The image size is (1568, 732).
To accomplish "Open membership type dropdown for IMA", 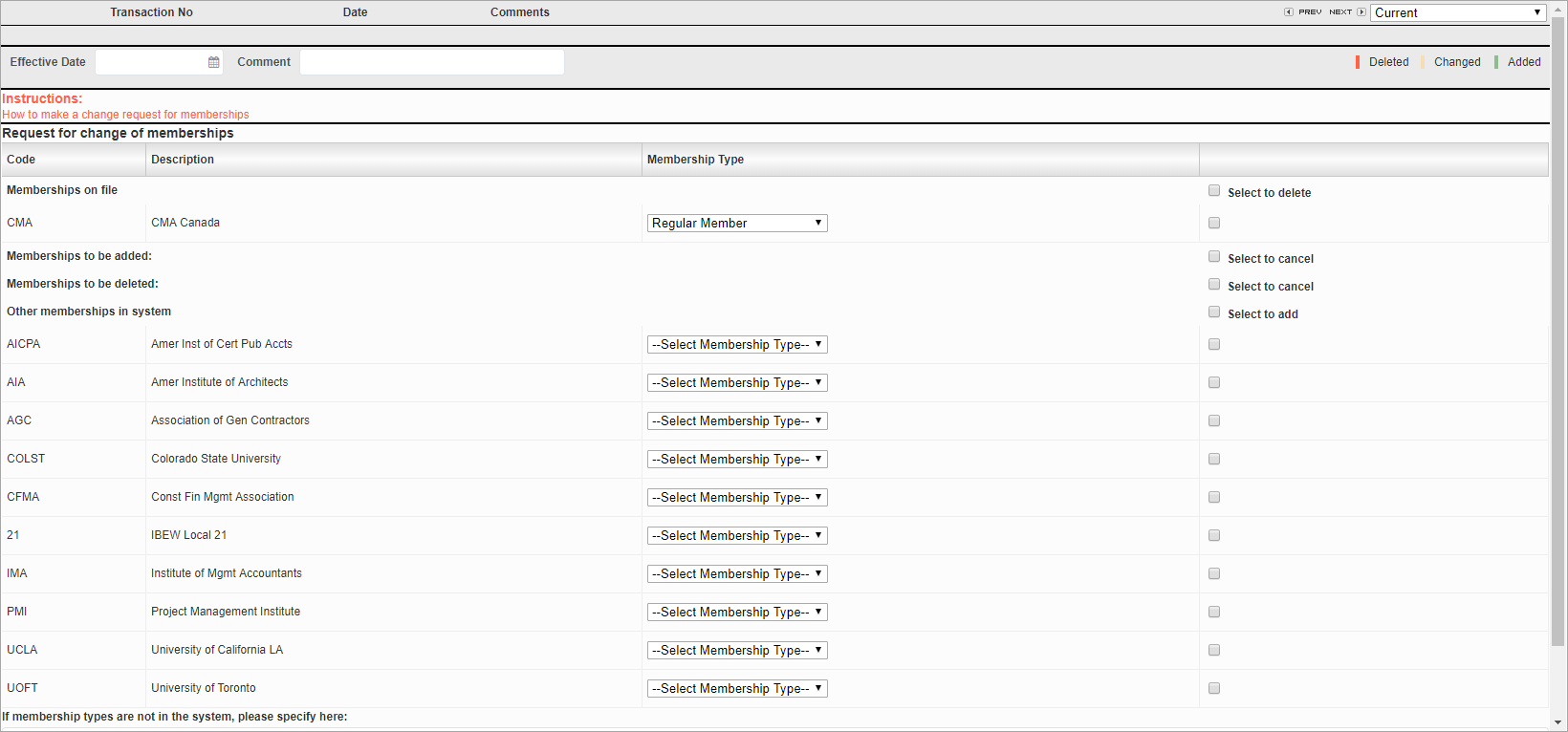I will [737, 573].
